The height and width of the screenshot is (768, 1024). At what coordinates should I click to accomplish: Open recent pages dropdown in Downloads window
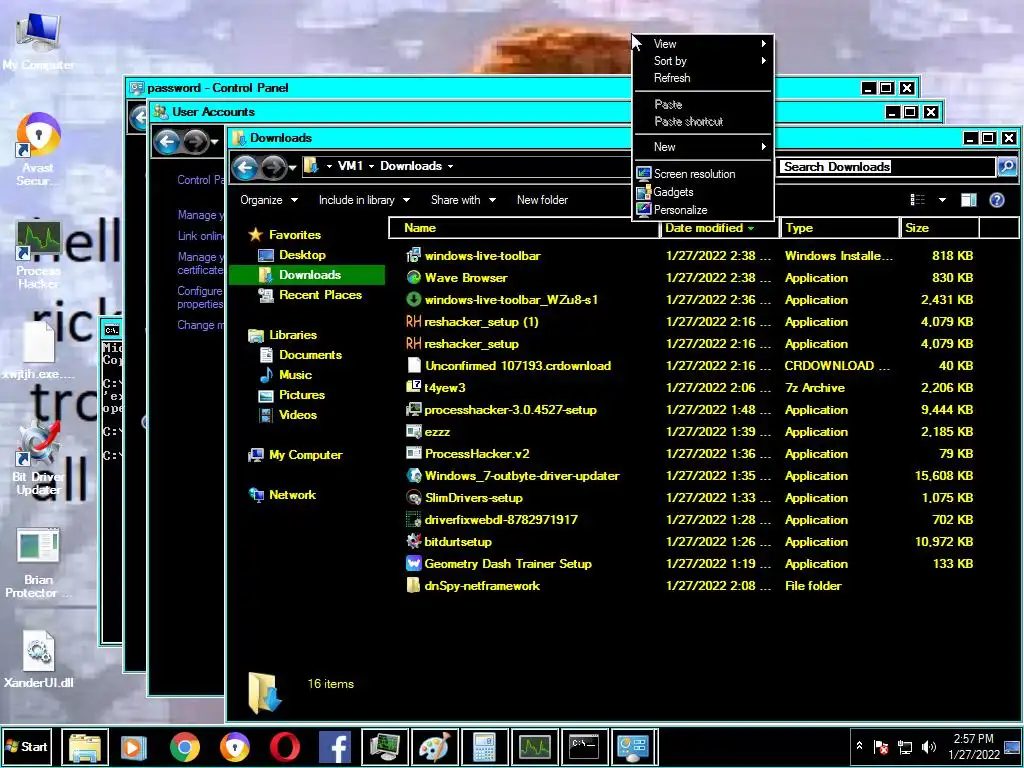pyautogui.click(x=293, y=168)
